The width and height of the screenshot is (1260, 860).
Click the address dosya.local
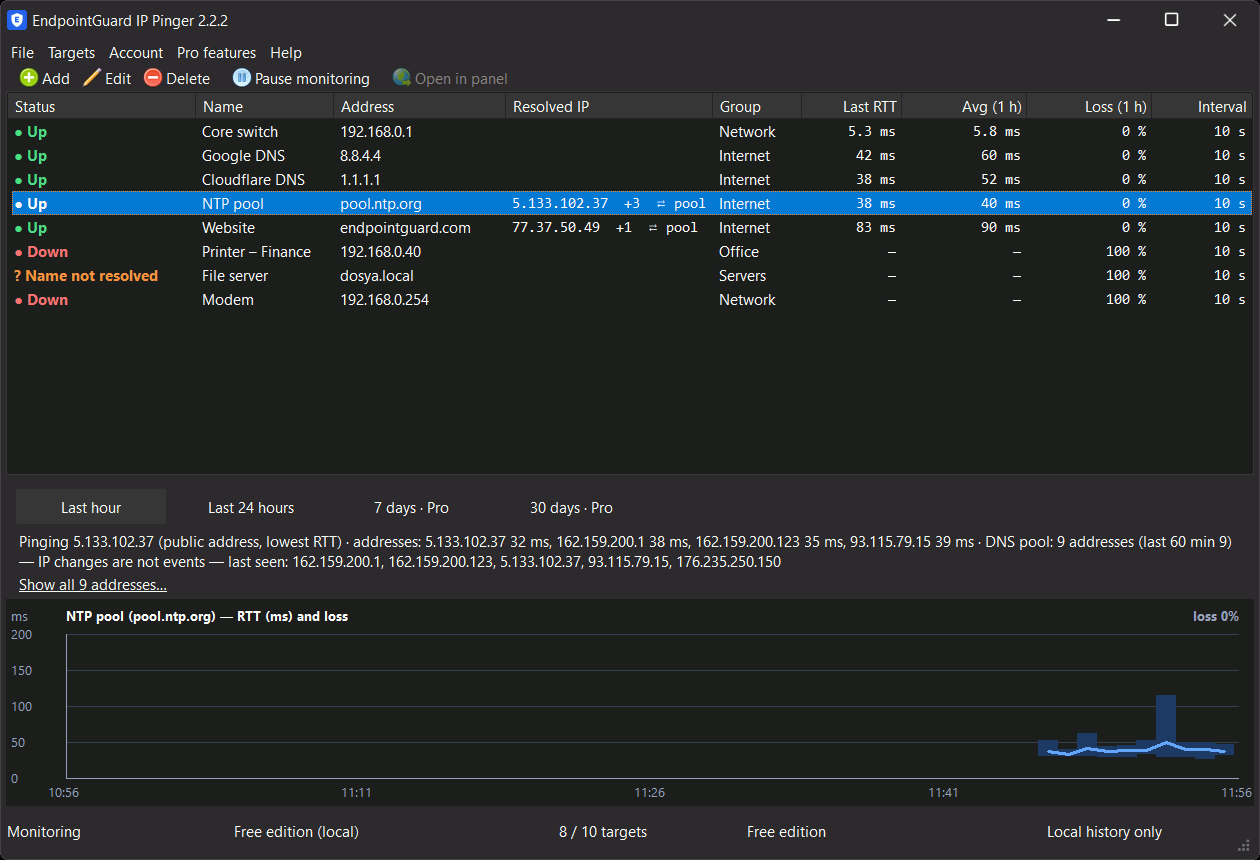377,276
